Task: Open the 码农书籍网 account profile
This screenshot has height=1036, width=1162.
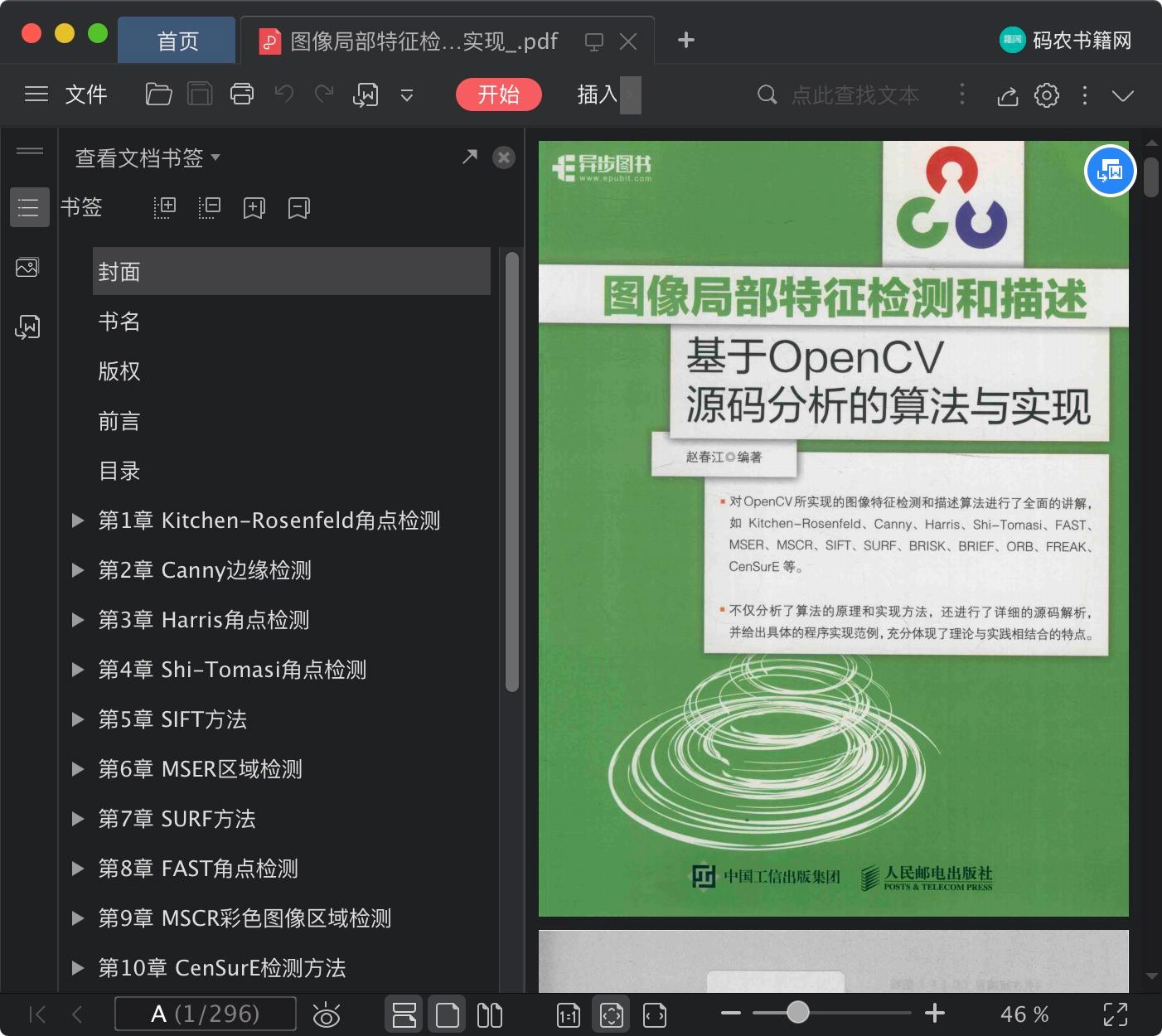Action: 1066,40
